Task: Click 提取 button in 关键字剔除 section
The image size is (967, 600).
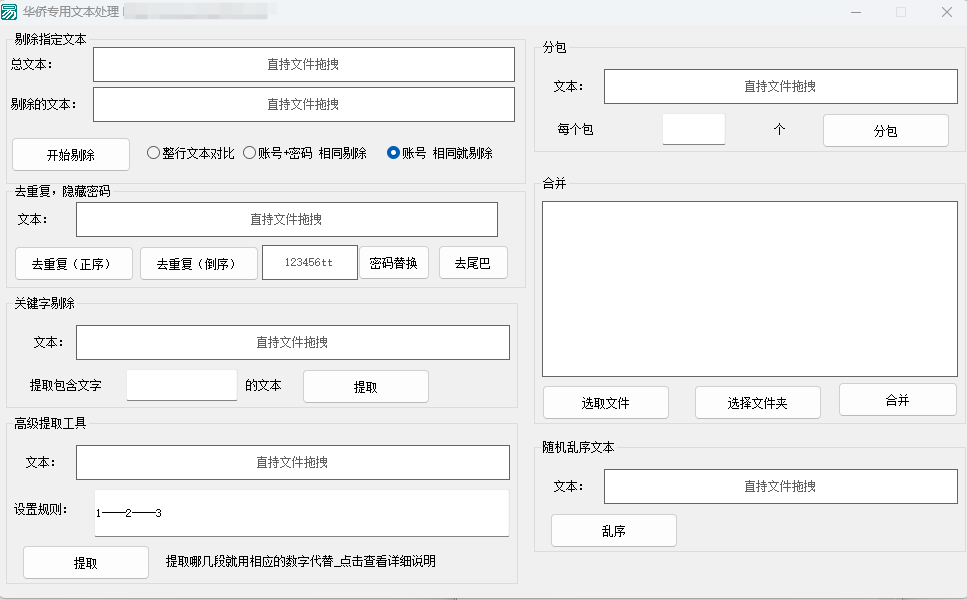Action: coord(365,387)
